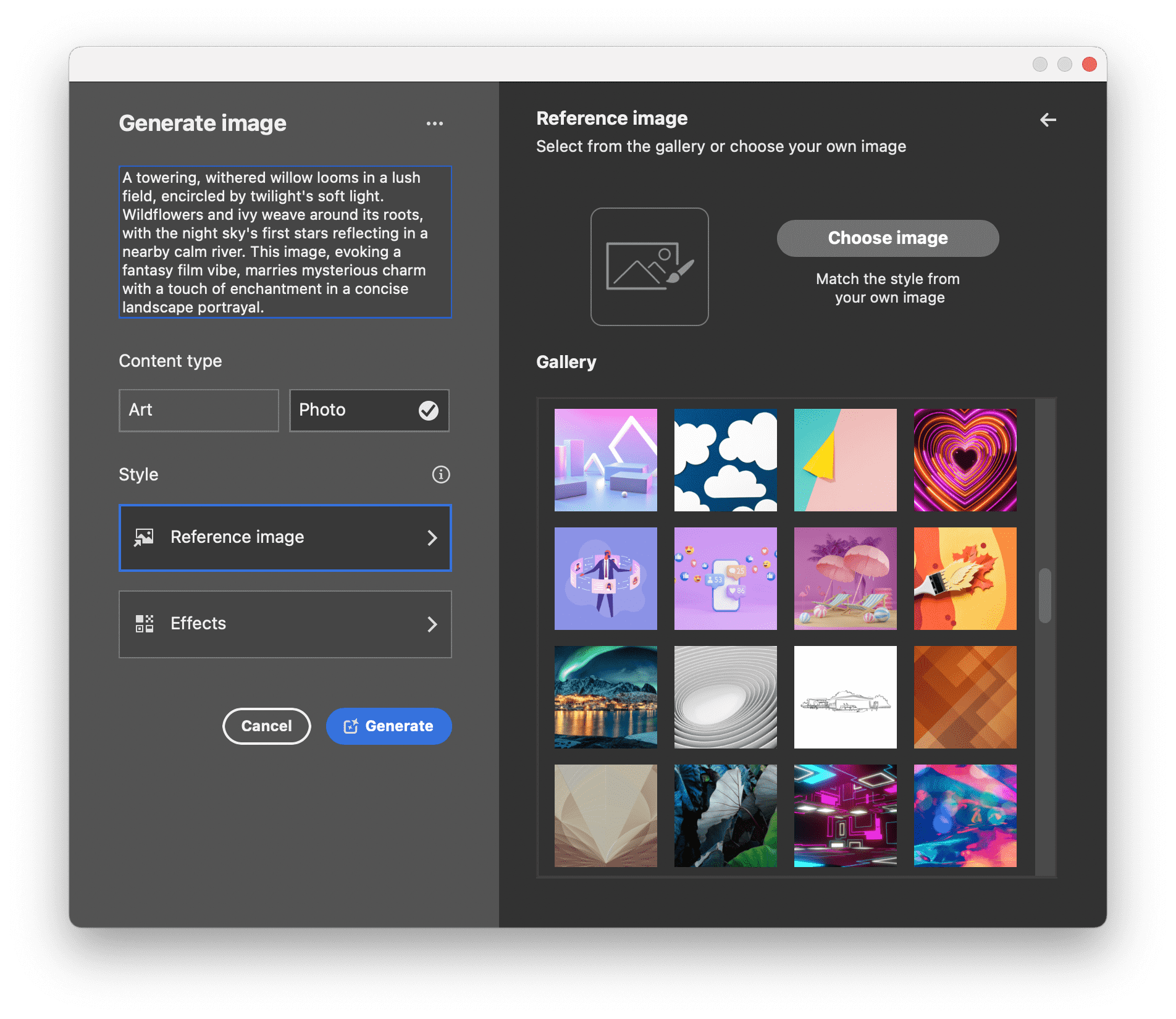1176x1019 pixels.
Task: Select the pink beach umbrellas thumbnail
Action: [846, 579]
